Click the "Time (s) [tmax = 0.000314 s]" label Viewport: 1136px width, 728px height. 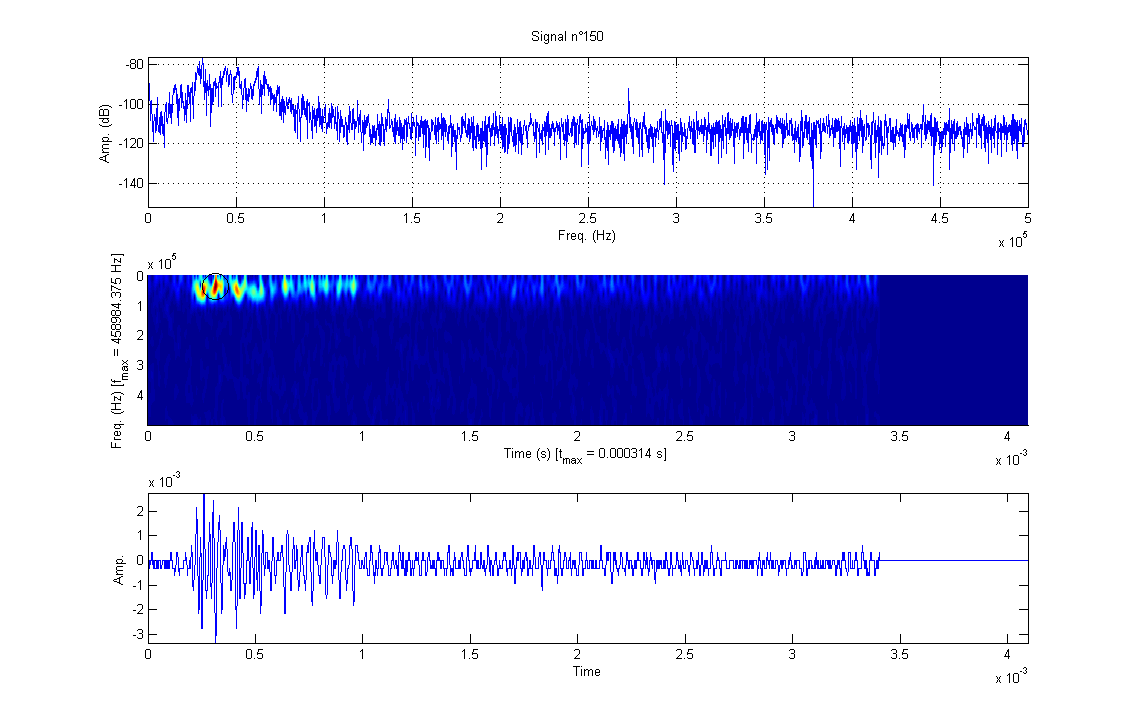pyautogui.click(x=587, y=454)
